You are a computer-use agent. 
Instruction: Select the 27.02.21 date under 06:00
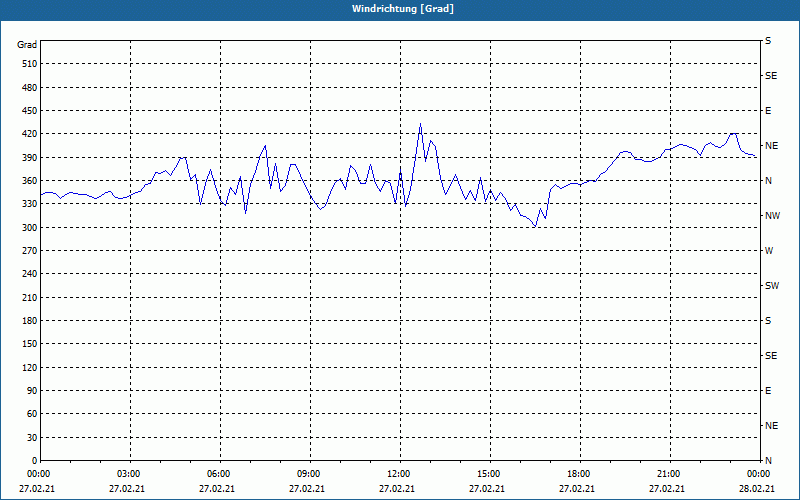(216, 488)
